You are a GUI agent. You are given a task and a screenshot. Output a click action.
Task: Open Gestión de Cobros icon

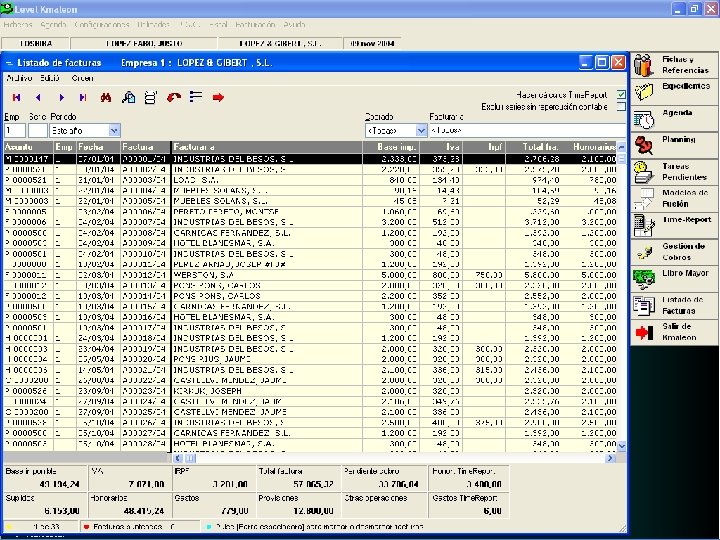pos(645,252)
